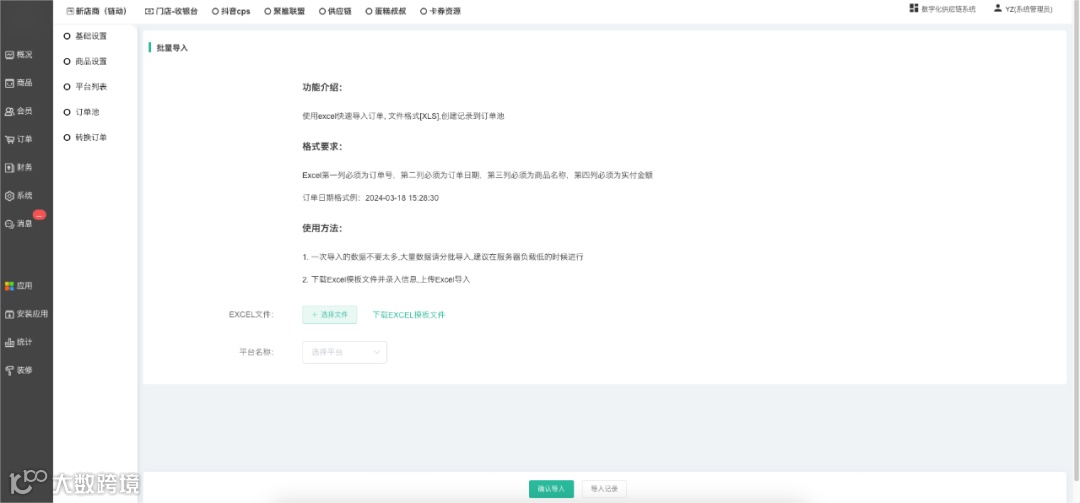The height and width of the screenshot is (503, 1080).
Task: Open the 安装应用 install apps icon
Action: click(10, 314)
